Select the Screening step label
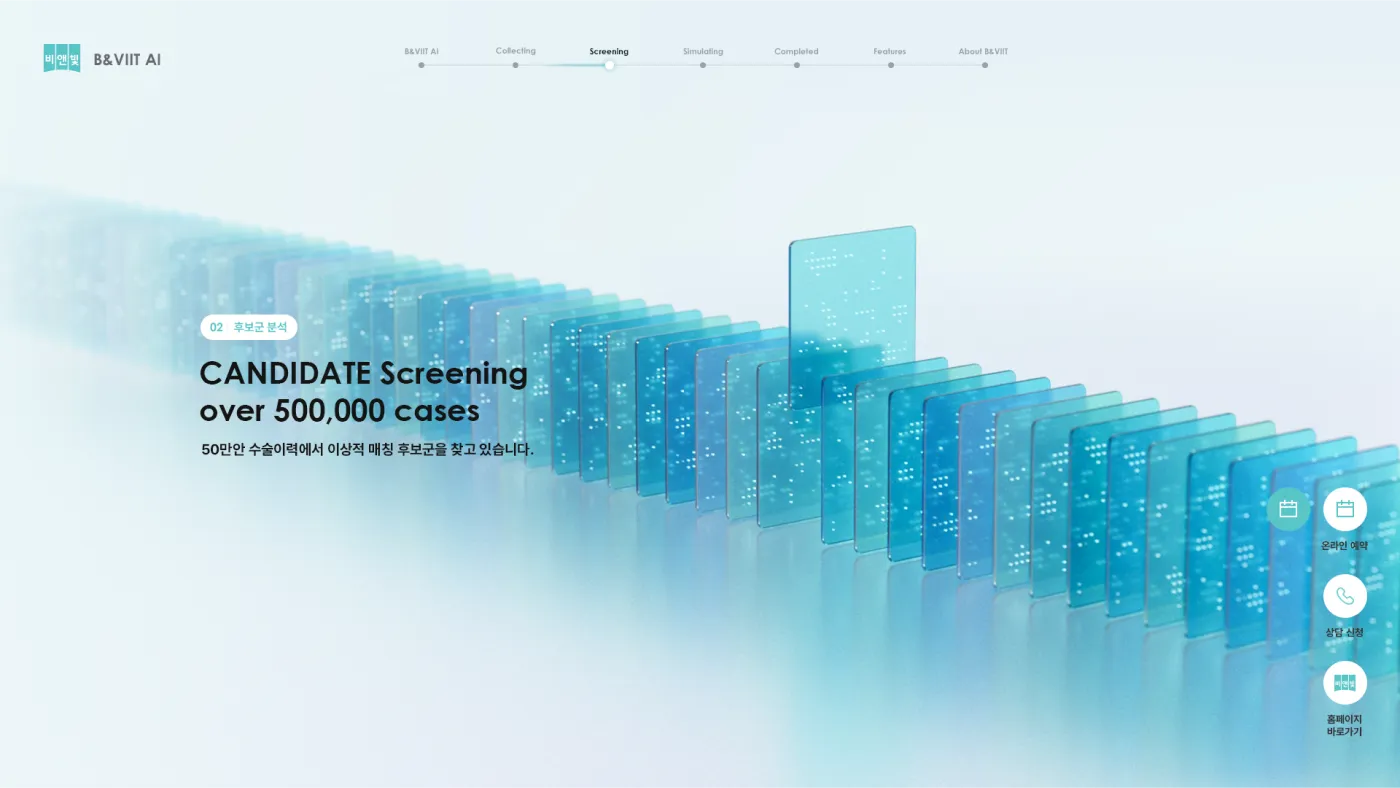This screenshot has width=1400, height=788. point(609,51)
